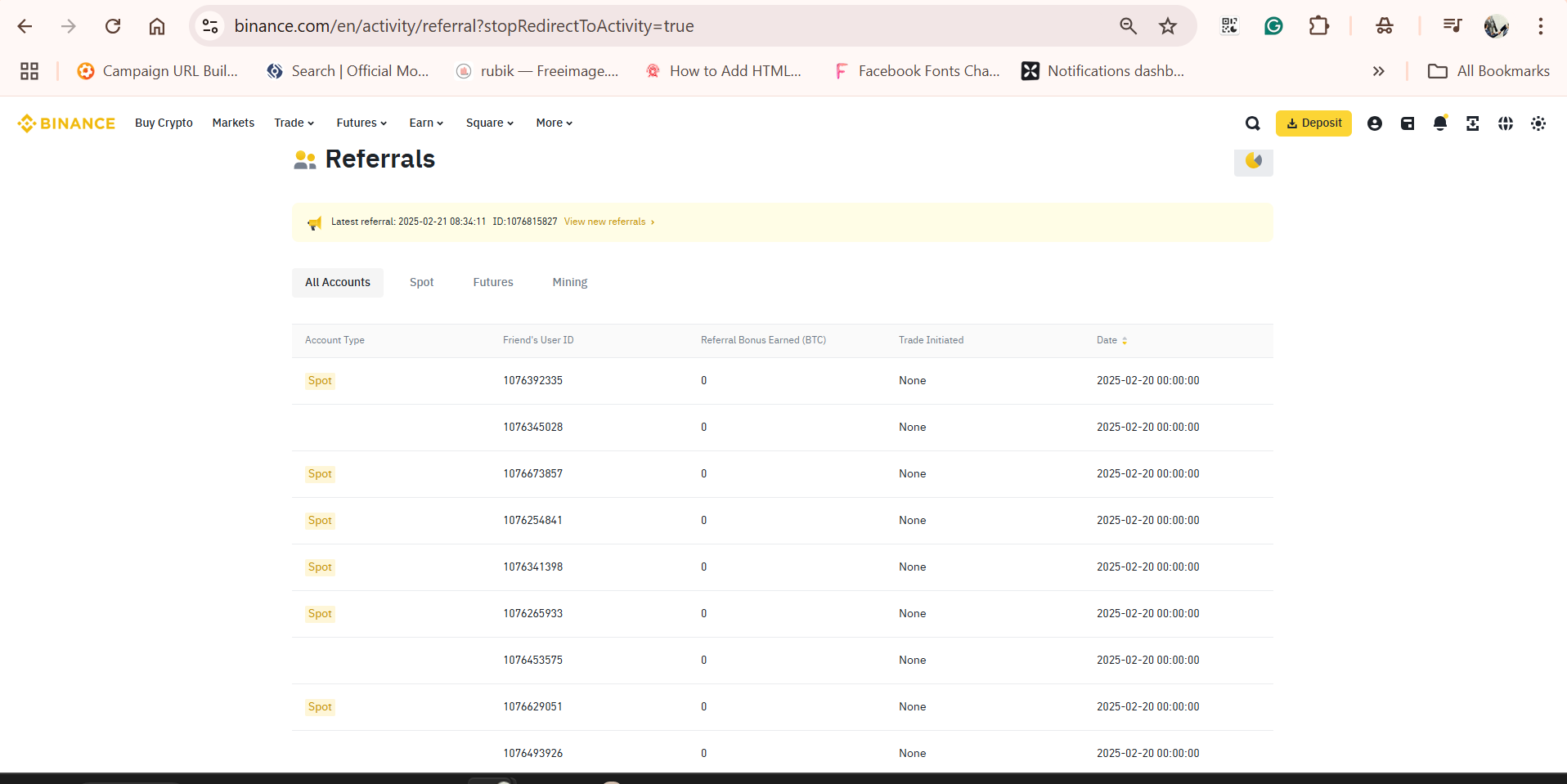Open the rubik Freeimage bookmark
This screenshot has height=784, width=1567.
tap(537, 71)
